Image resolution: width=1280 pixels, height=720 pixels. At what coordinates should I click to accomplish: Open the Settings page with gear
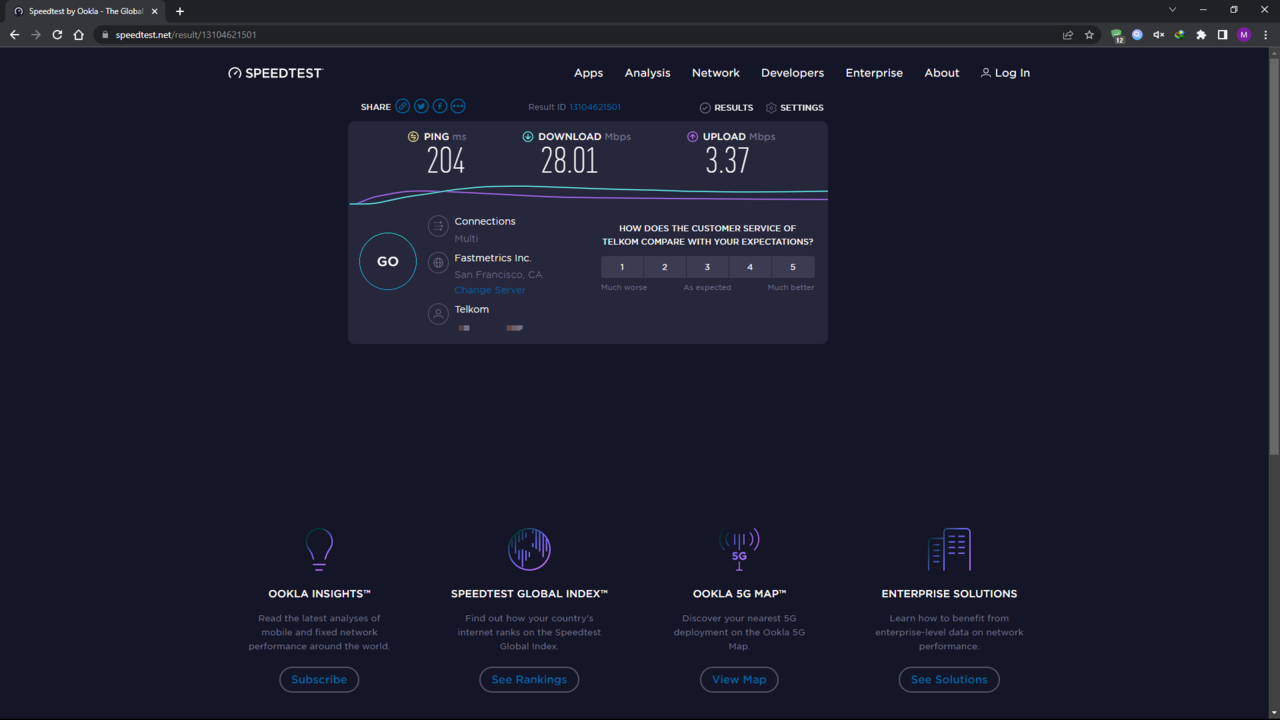[795, 108]
